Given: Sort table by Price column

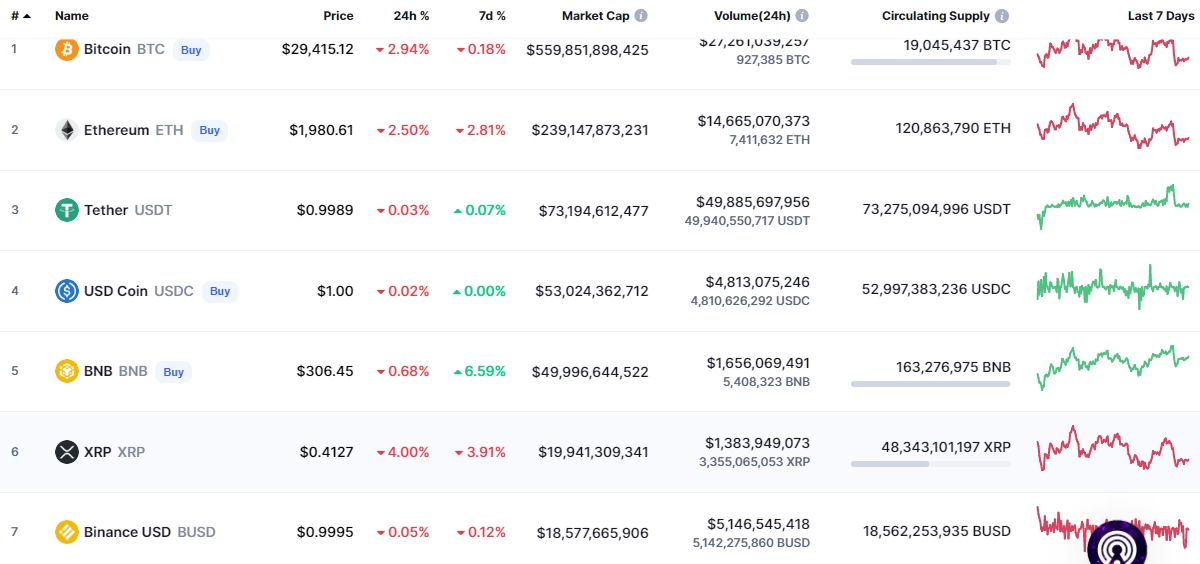Looking at the screenshot, I should pos(338,16).
